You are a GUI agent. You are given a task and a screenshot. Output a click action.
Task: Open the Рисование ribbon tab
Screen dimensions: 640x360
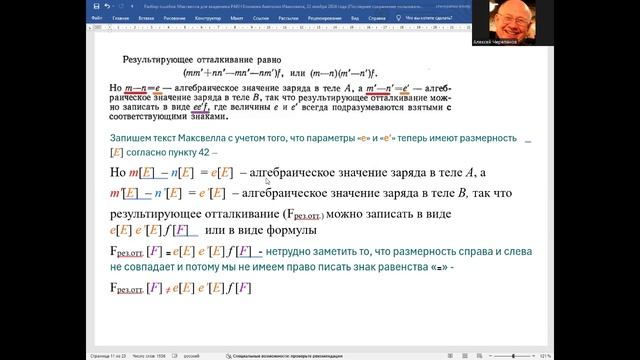[174, 18]
